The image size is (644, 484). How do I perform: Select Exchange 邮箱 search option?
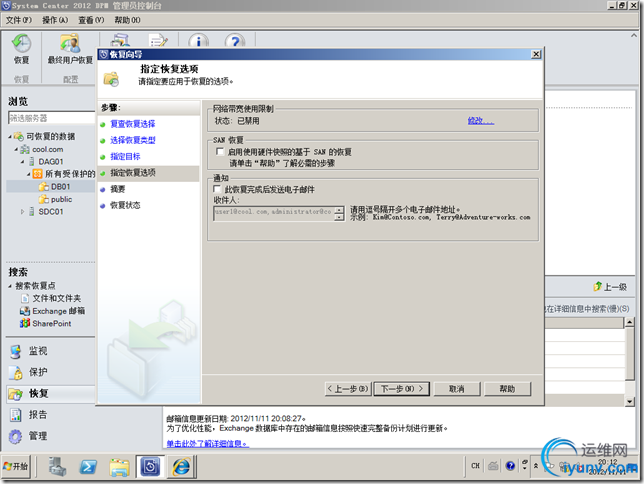(x=58, y=311)
